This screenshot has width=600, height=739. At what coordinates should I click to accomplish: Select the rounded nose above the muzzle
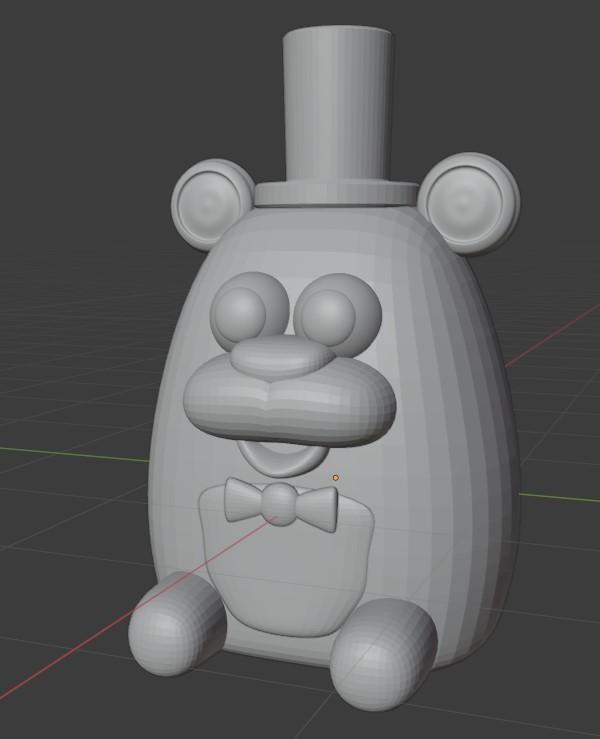point(280,358)
